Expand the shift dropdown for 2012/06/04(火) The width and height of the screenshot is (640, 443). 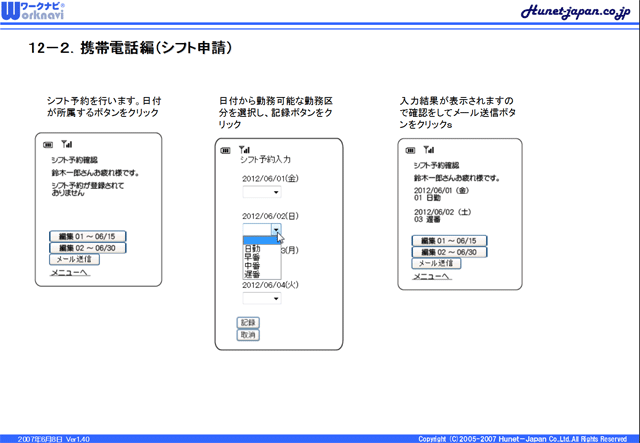pyautogui.click(x=261, y=298)
